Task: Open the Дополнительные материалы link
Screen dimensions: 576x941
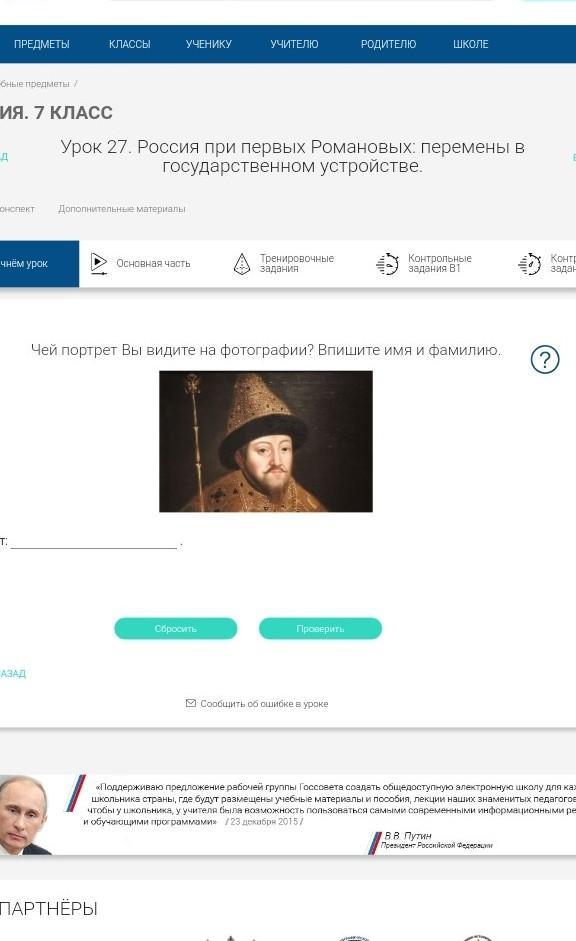Action: pos(122,209)
